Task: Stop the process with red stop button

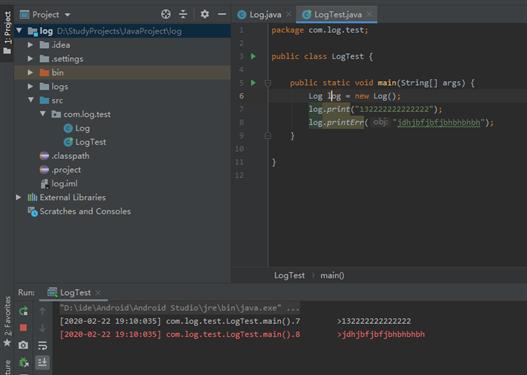Action: (23, 328)
